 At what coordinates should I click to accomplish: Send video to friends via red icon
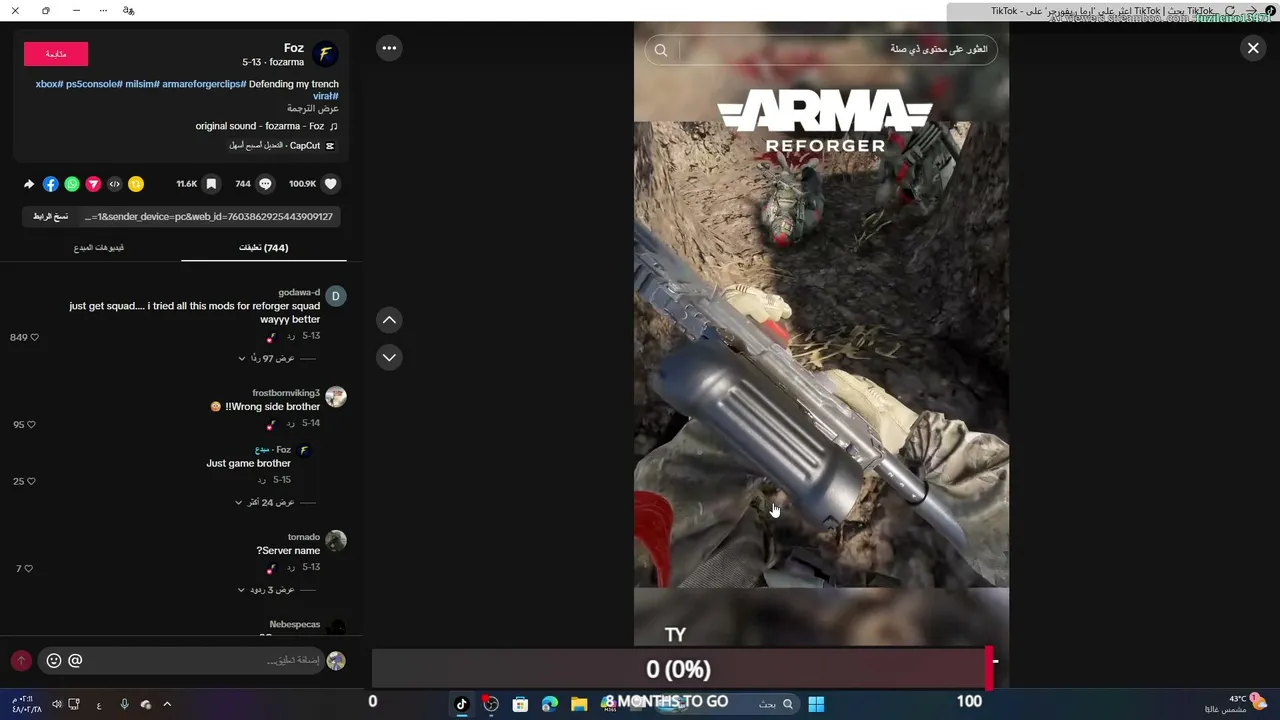click(x=93, y=184)
